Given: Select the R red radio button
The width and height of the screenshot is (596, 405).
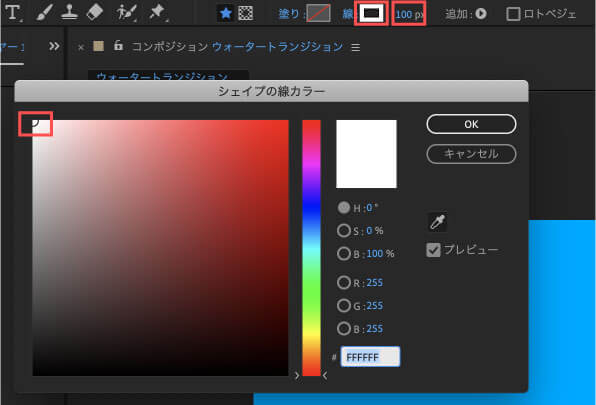Looking at the screenshot, I should point(344,282).
